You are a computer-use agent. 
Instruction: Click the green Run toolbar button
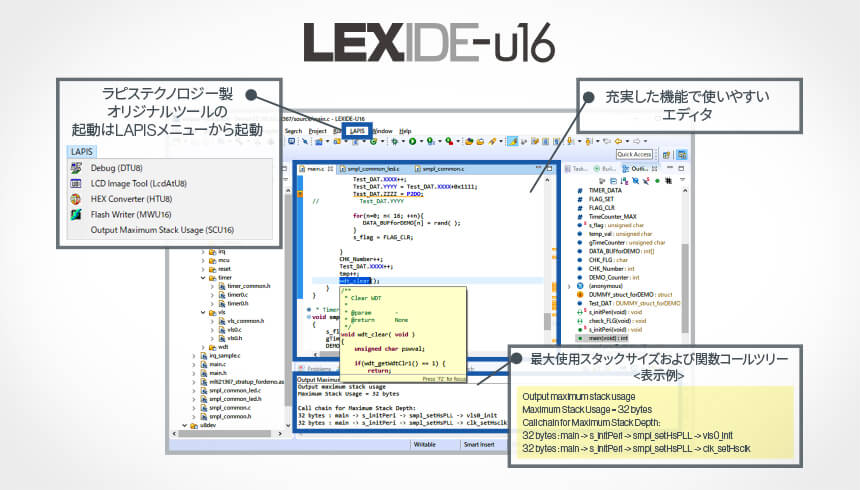412,142
